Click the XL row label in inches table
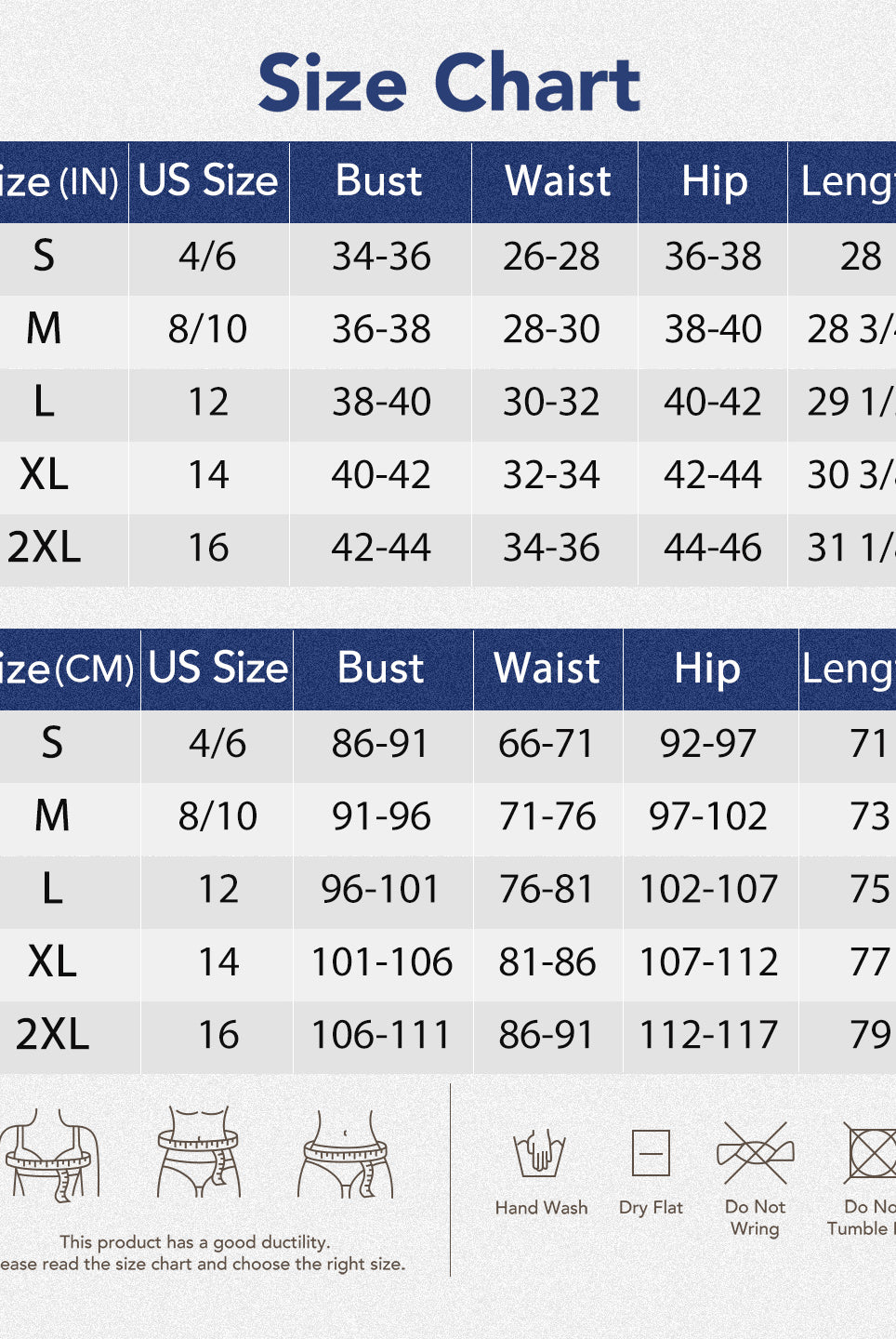Image resolution: width=896 pixels, height=1339 pixels. (44, 475)
